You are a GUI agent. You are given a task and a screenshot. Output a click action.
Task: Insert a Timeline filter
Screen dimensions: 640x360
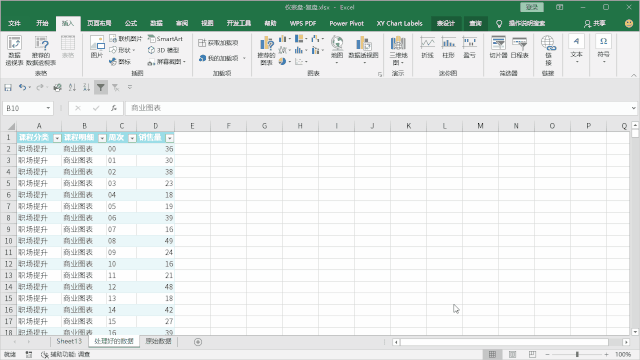pyautogui.click(x=519, y=47)
